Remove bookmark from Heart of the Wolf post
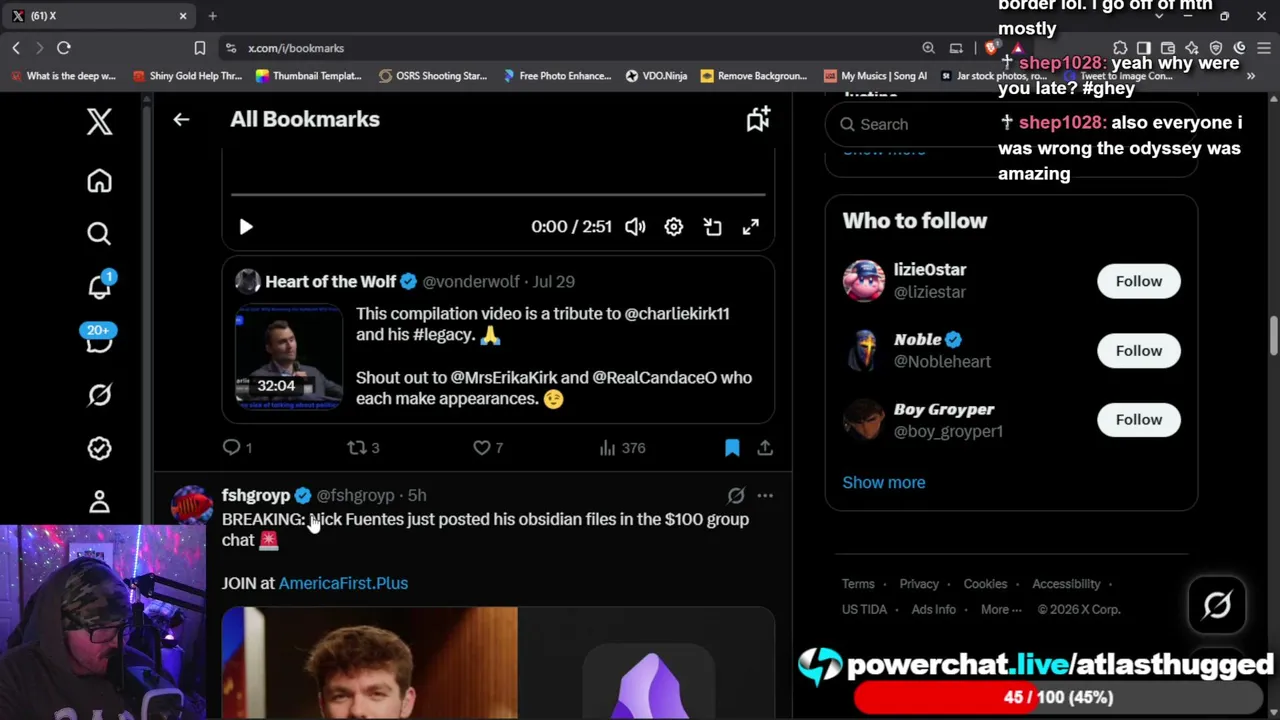Image resolution: width=1280 pixels, height=720 pixels. (x=732, y=448)
